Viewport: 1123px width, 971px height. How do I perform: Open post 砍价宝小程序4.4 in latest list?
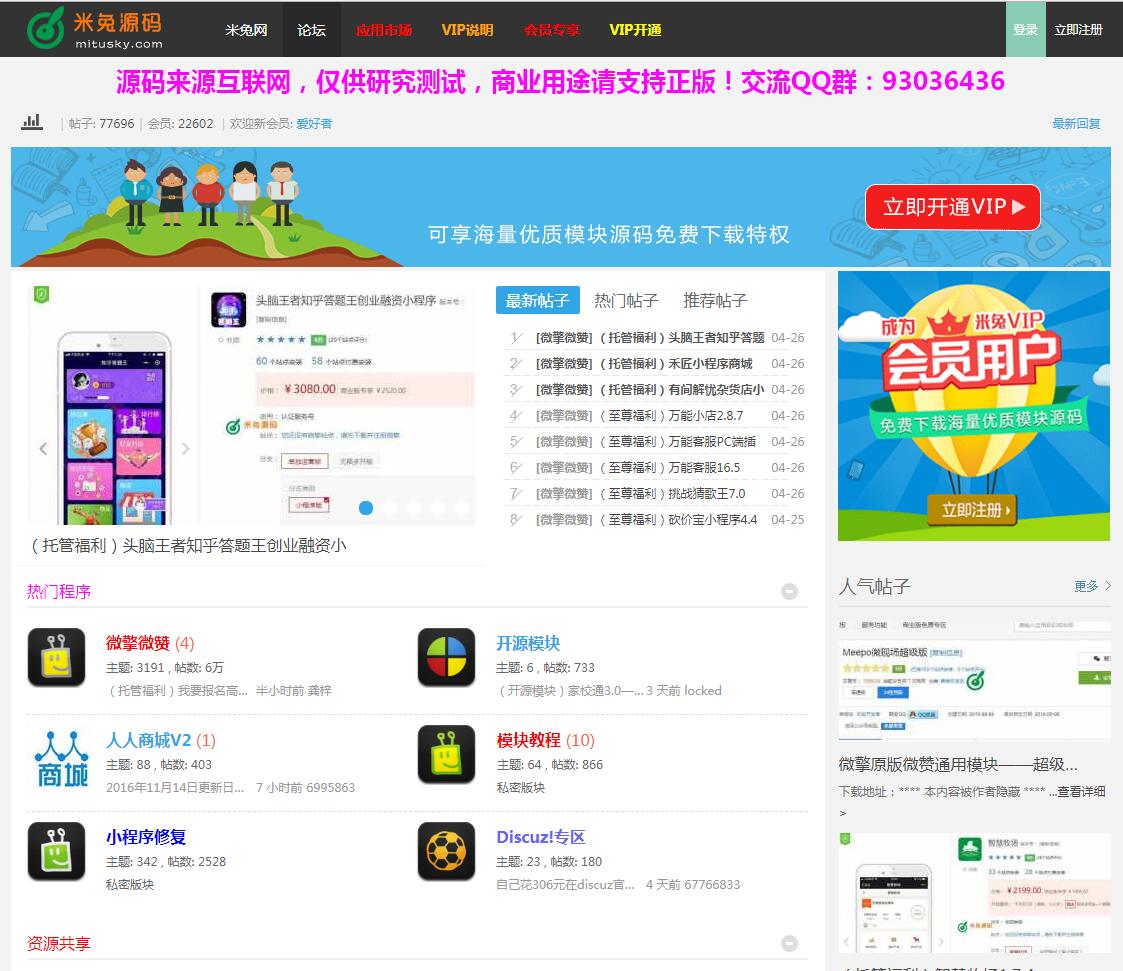678,519
